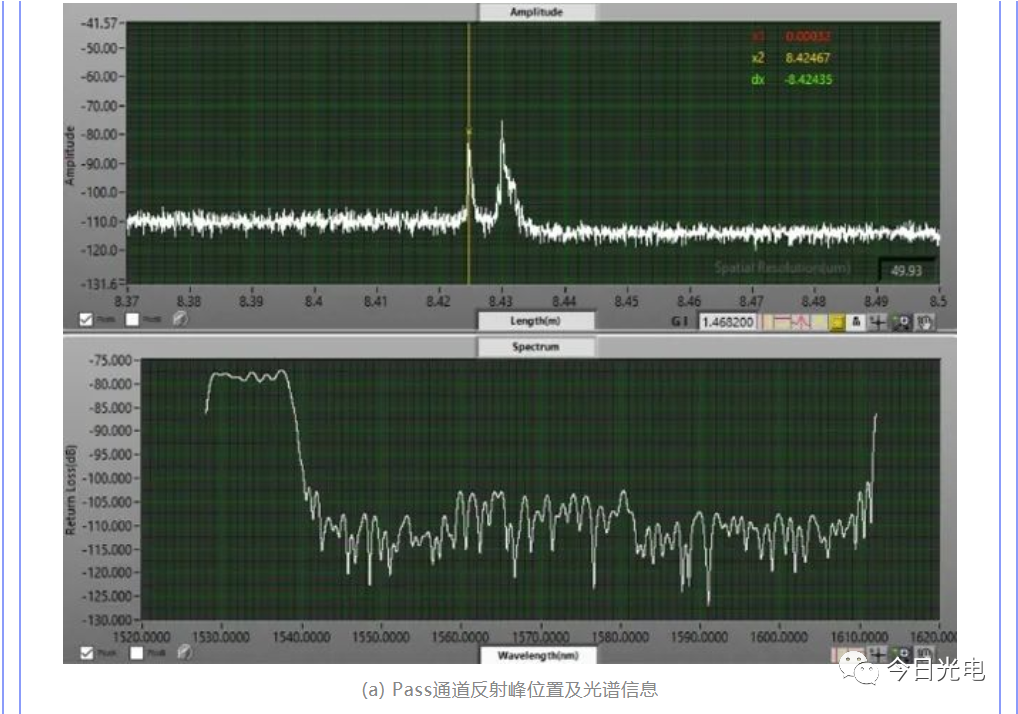The width and height of the screenshot is (1018, 714).
Task: Select the zoom magnifier tool in Amplitude toolbar
Action: [902, 322]
